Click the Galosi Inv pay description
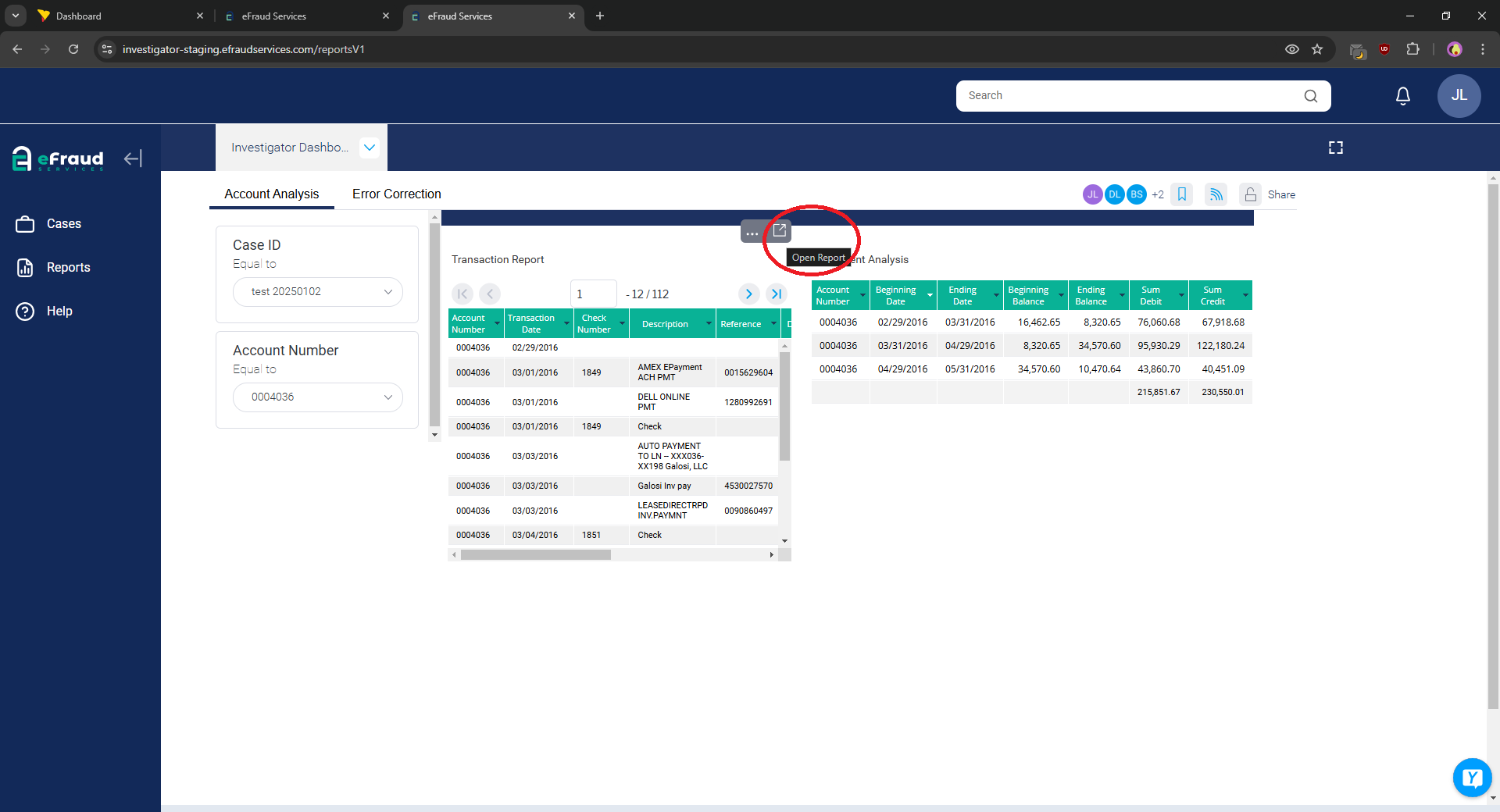This screenshot has width=1500, height=812. [x=664, y=486]
